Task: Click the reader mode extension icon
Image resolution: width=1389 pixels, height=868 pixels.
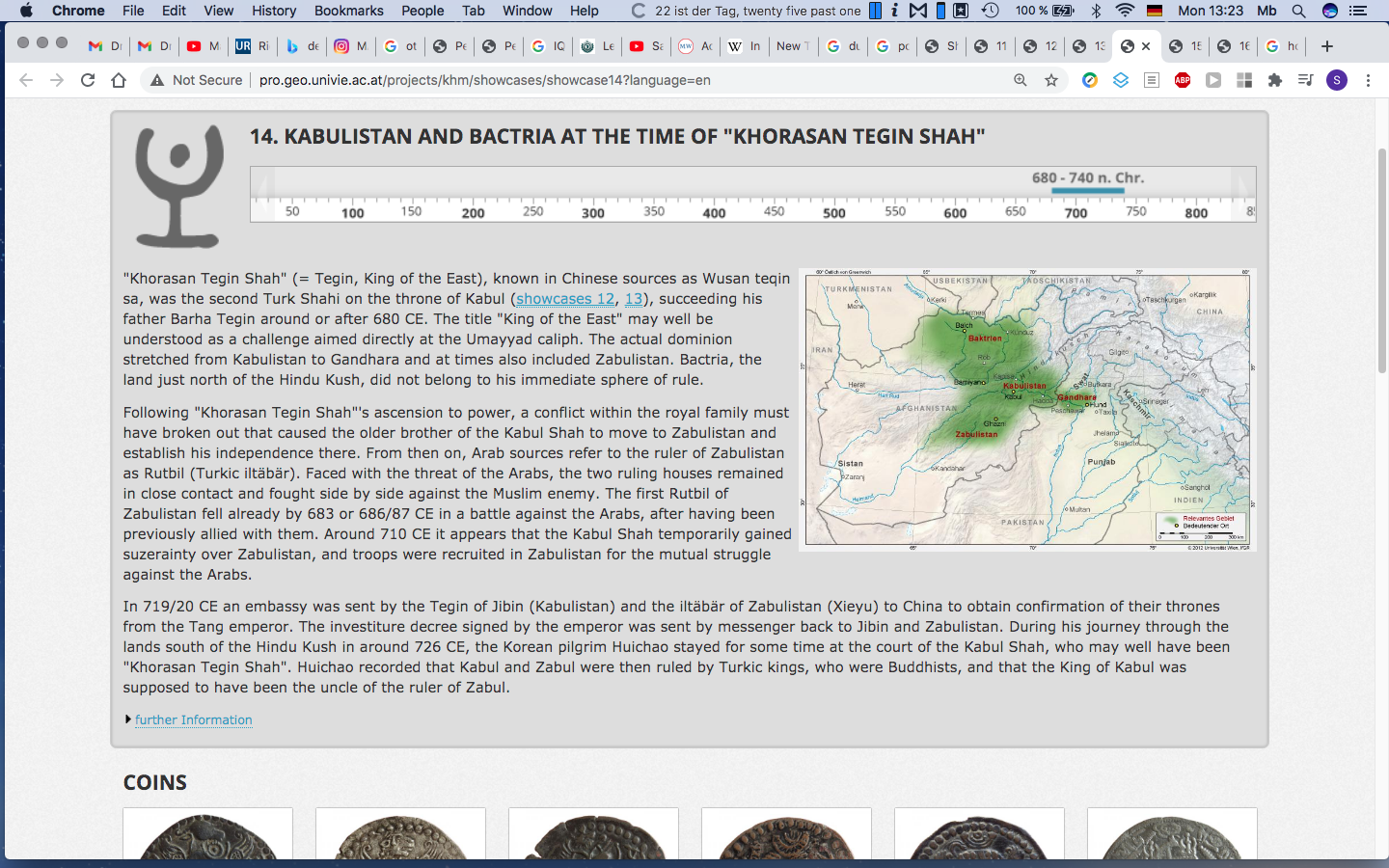Action: pos(1152,80)
